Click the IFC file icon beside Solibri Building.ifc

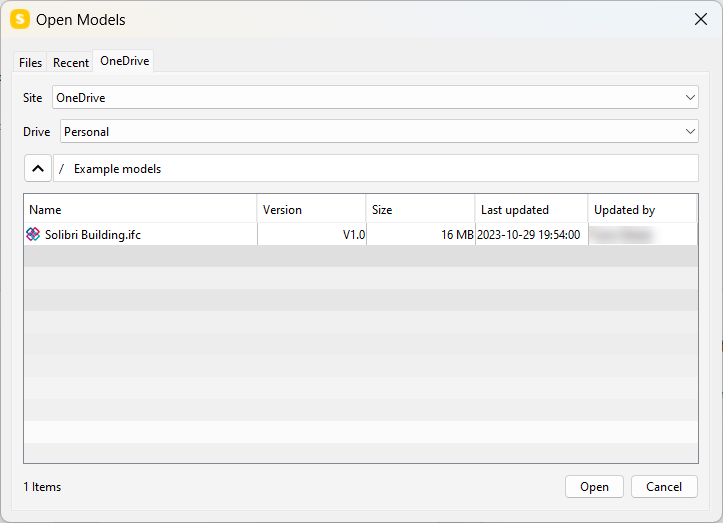(33, 234)
